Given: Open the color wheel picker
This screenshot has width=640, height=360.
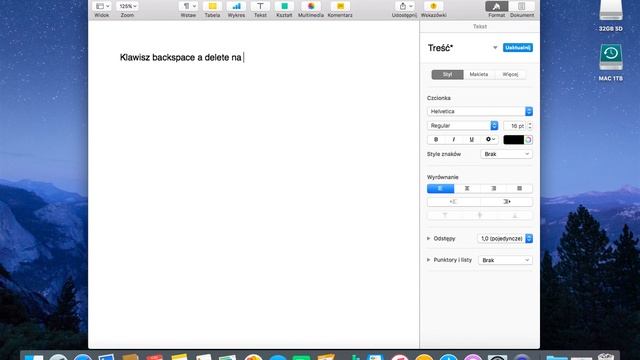Looking at the screenshot, I should tap(528, 140).
